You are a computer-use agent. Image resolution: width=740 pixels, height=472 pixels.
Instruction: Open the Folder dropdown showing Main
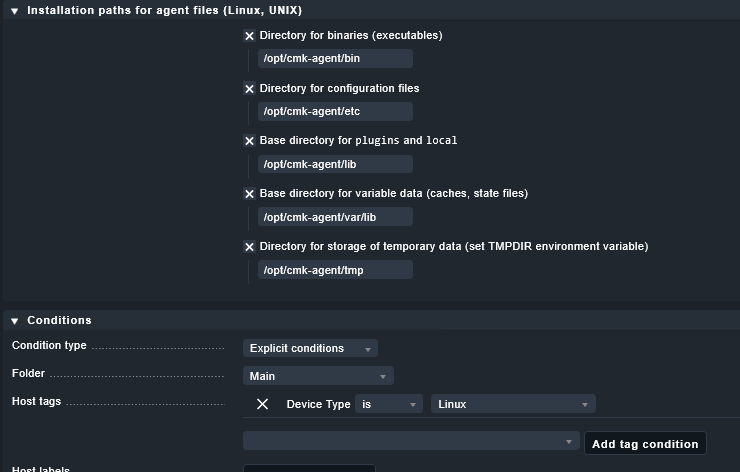(318, 376)
